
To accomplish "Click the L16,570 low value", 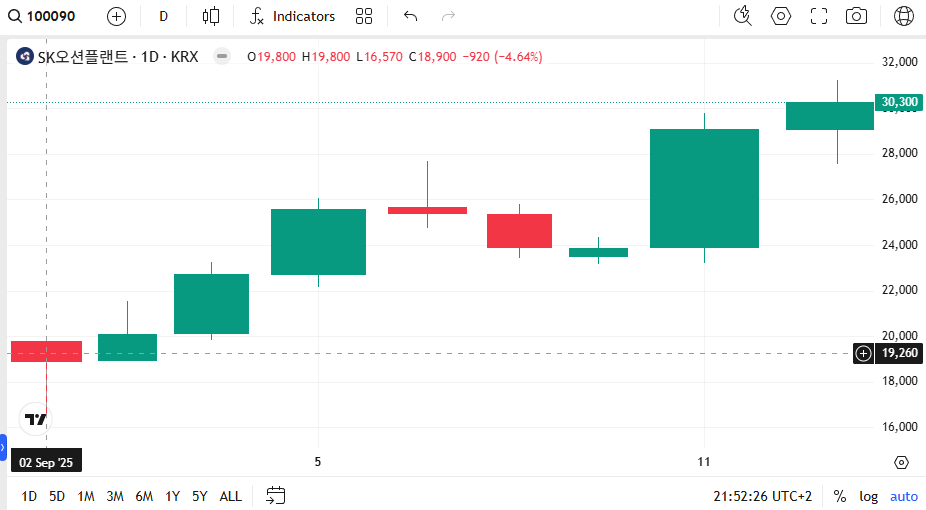I will [379, 57].
